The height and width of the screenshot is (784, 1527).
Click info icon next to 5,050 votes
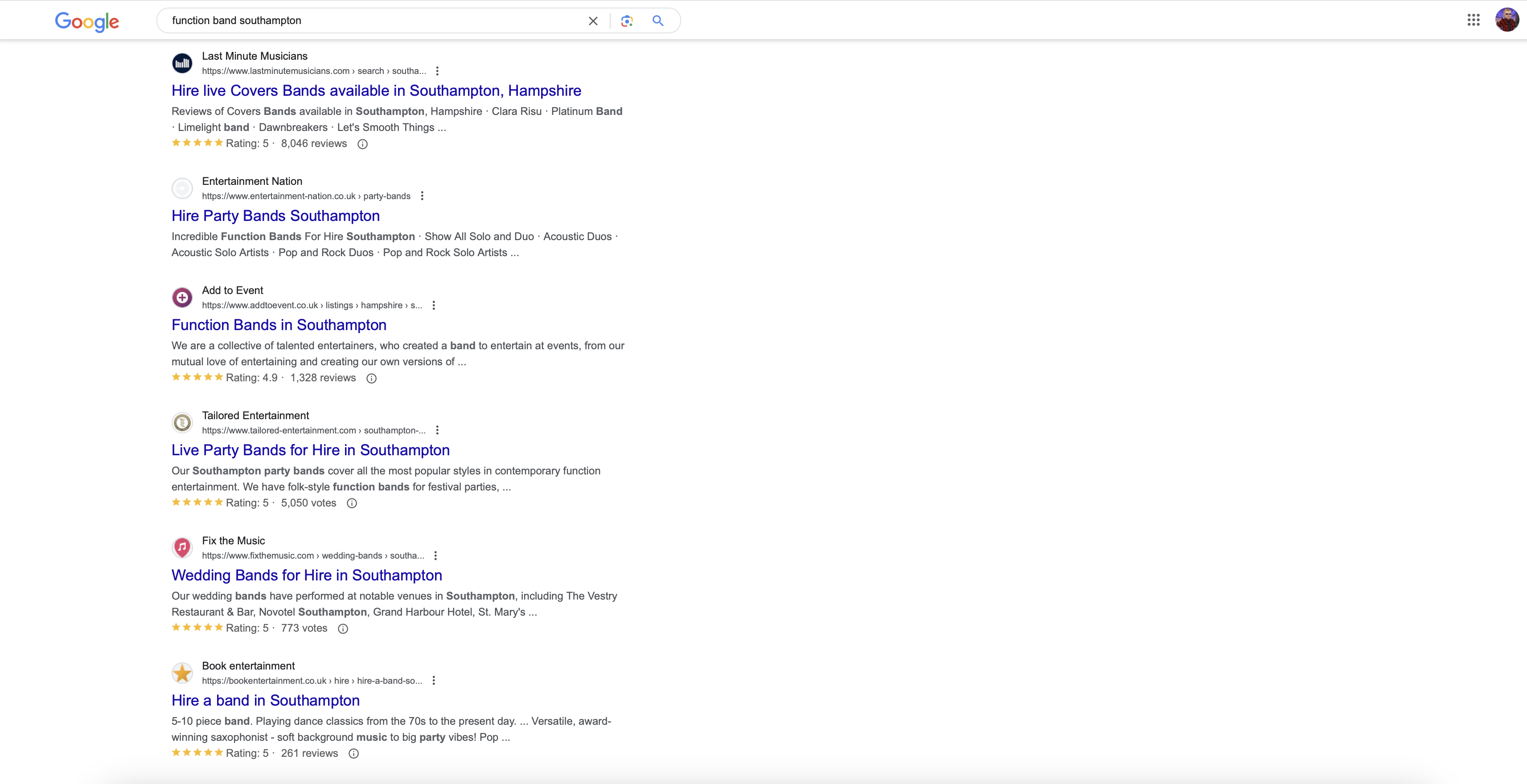(352, 503)
